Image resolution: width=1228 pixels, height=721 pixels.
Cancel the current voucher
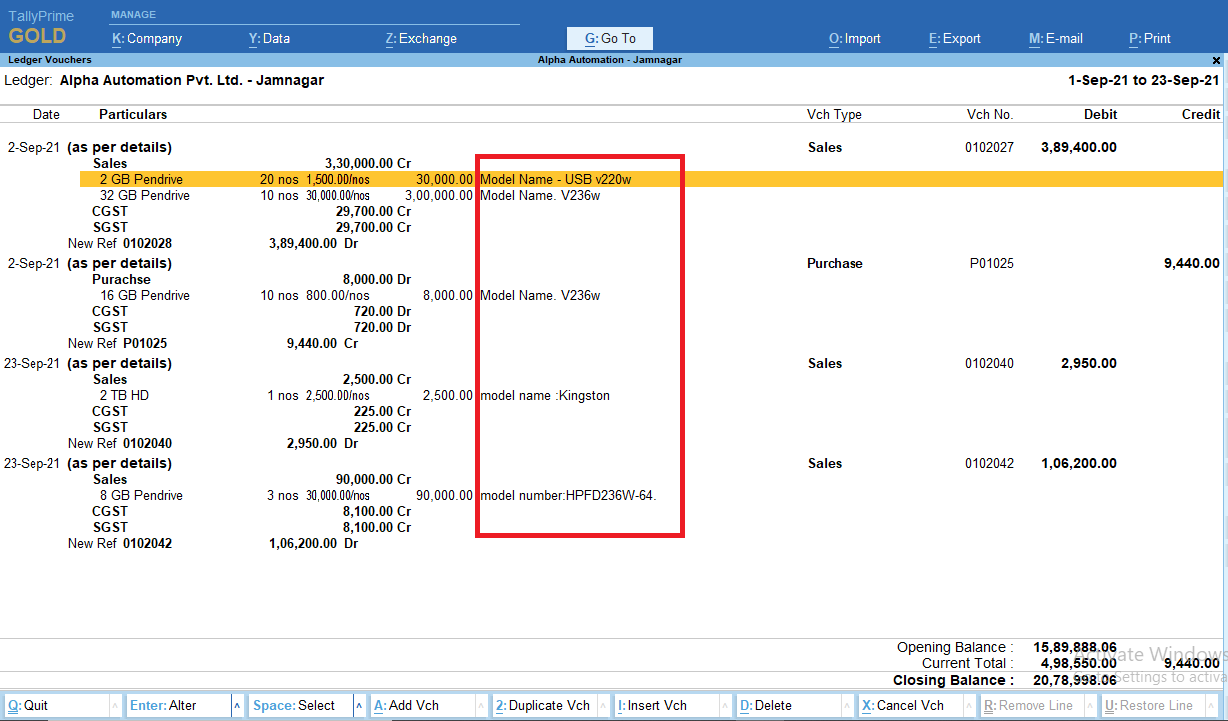(905, 705)
